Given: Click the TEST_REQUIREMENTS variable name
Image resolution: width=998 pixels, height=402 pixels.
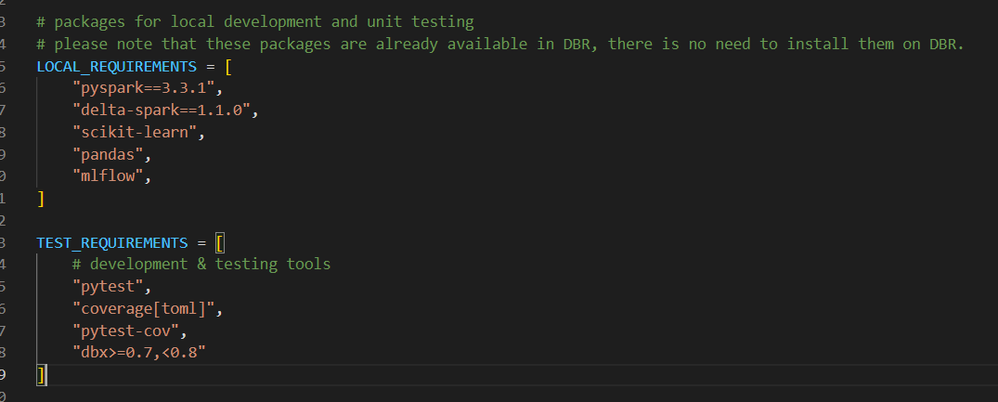Looking at the screenshot, I should point(113,243).
